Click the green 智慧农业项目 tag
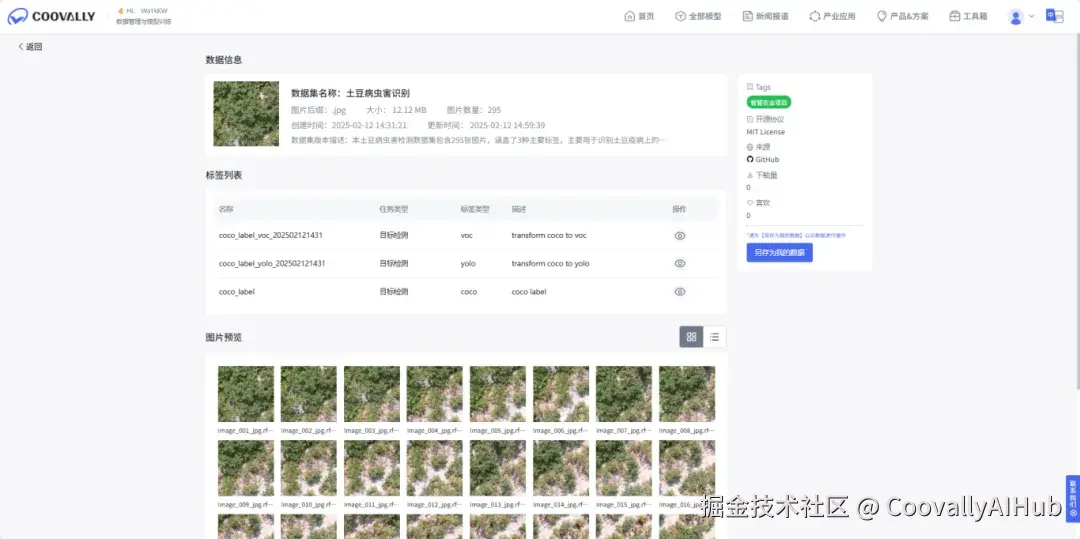Image resolution: width=1080 pixels, height=539 pixels. (769, 103)
